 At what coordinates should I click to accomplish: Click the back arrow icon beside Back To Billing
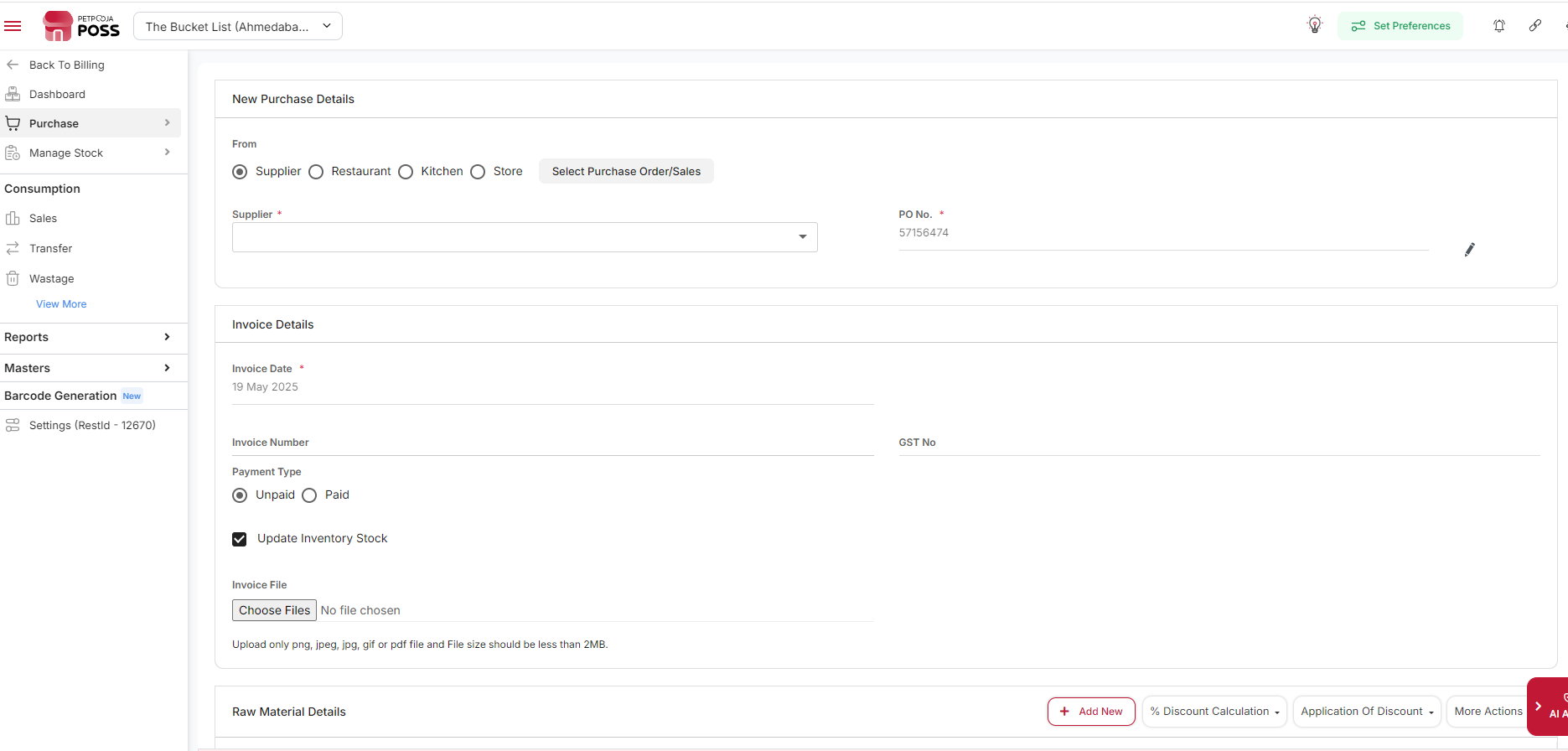click(x=13, y=65)
